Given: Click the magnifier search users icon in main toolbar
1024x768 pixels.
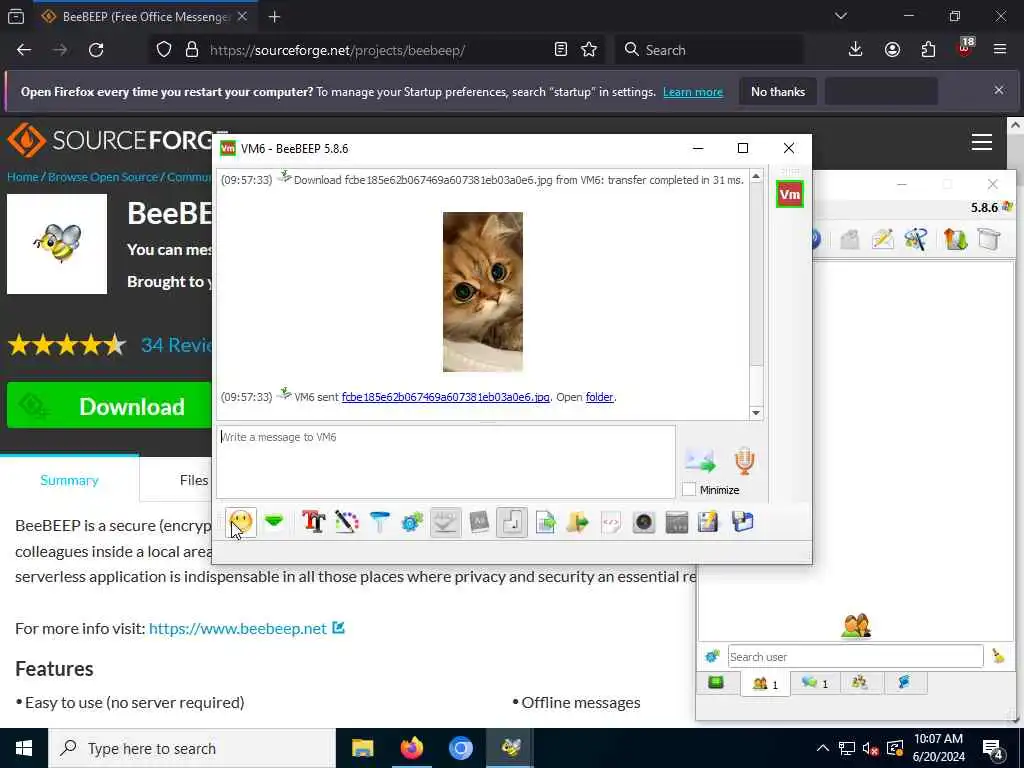Looking at the screenshot, I should (x=916, y=239).
